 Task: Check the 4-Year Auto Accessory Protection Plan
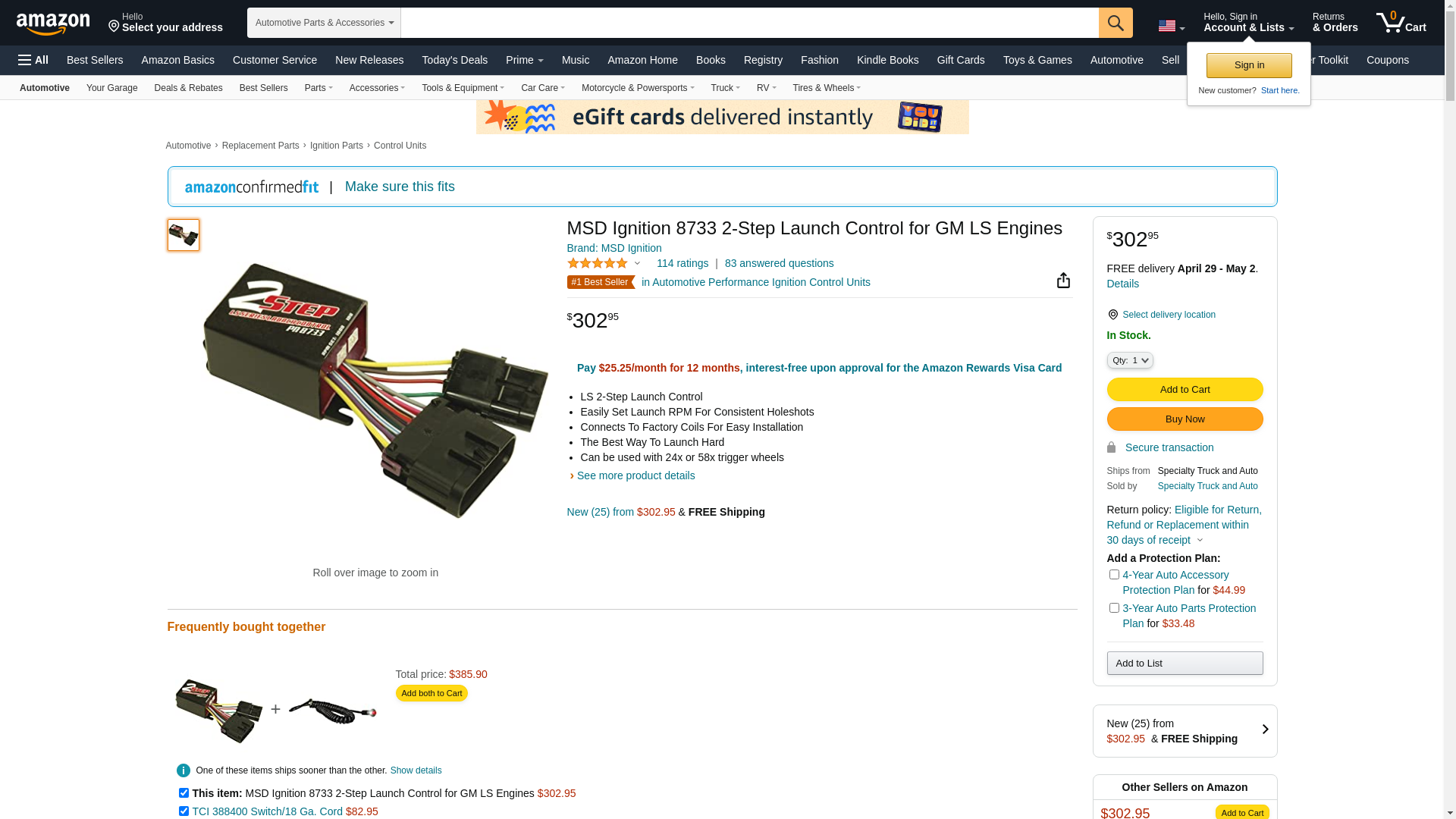point(1114,575)
